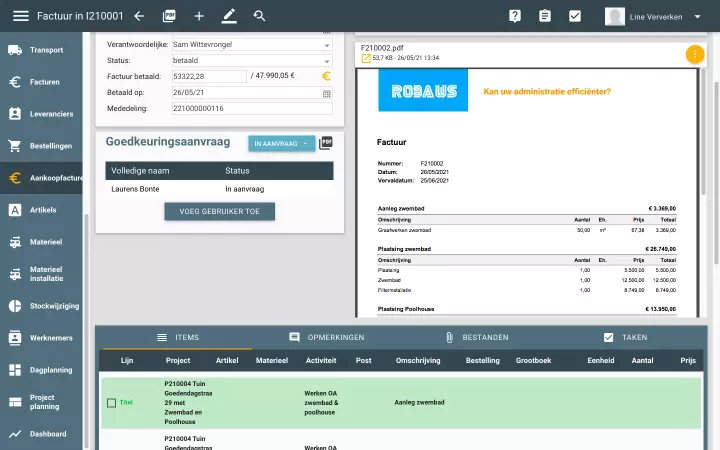Click the F210002.pdf file name
The image size is (720, 450).
pos(382,48)
